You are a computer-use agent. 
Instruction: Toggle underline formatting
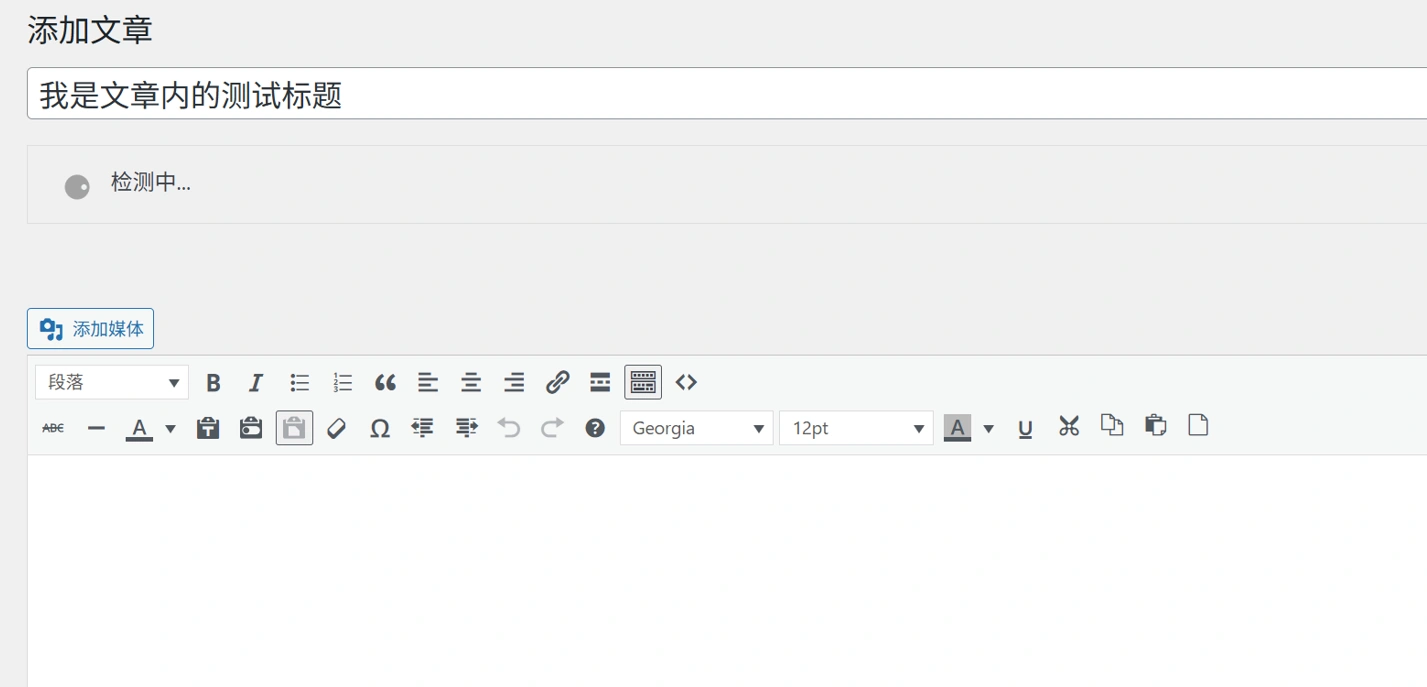tap(1025, 428)
